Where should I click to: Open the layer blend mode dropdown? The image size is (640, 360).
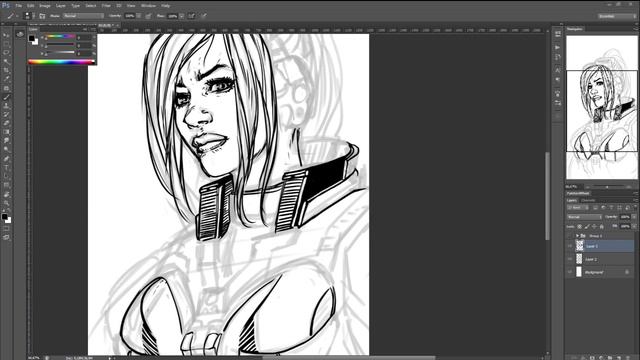584,217
